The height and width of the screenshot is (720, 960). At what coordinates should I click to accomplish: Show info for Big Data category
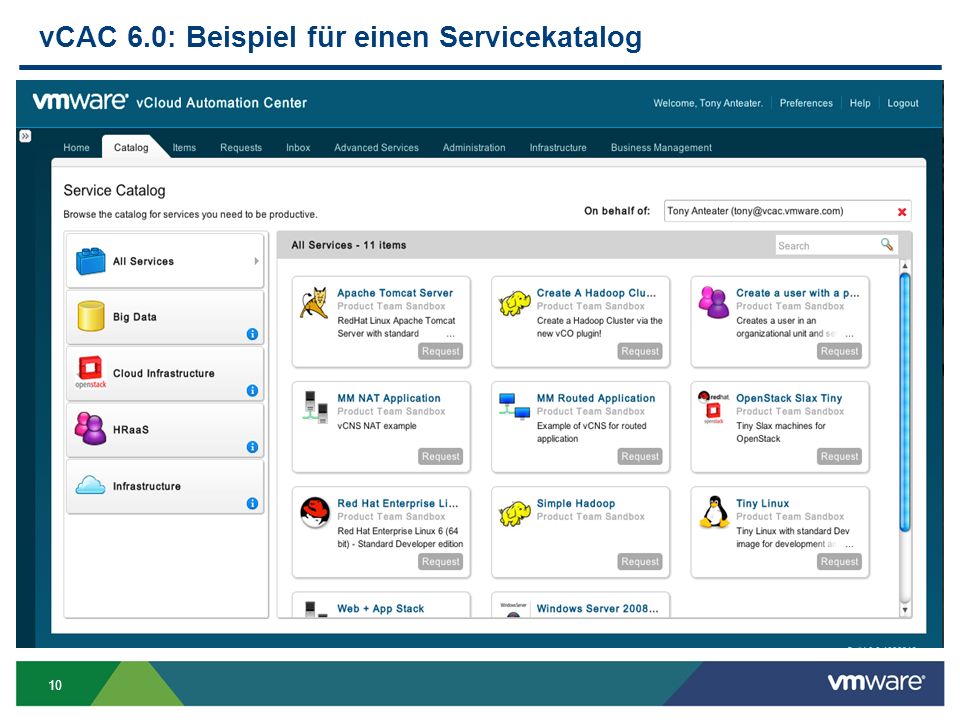(252, 334)
